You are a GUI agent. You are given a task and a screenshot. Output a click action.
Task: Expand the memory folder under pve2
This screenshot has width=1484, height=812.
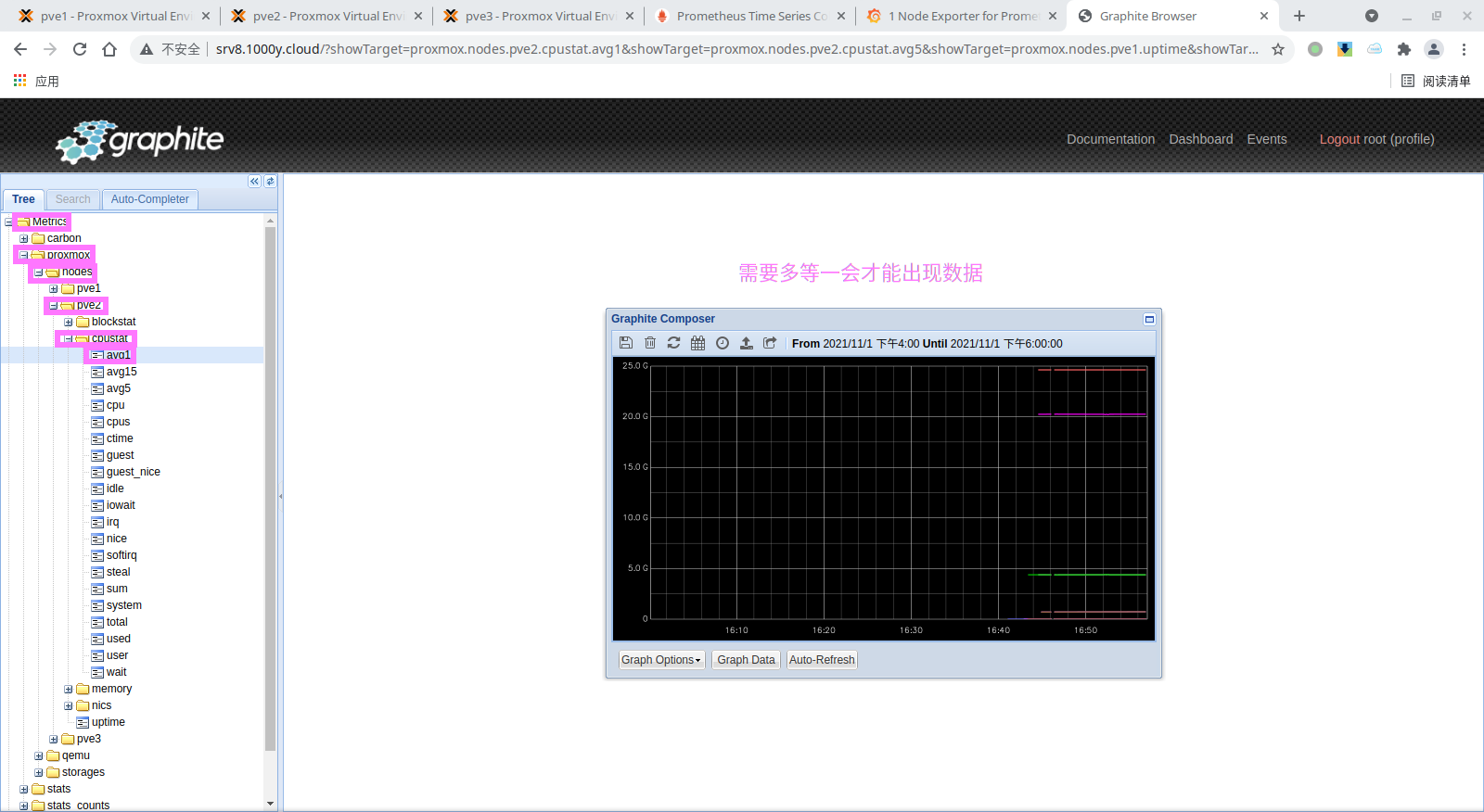(69, 690)
